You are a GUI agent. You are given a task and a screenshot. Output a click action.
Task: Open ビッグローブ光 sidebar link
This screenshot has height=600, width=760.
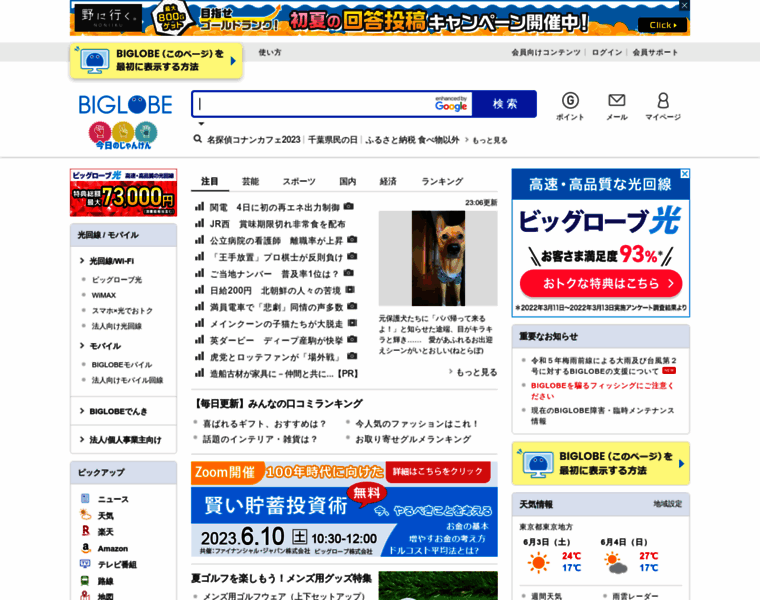[117, 280]
